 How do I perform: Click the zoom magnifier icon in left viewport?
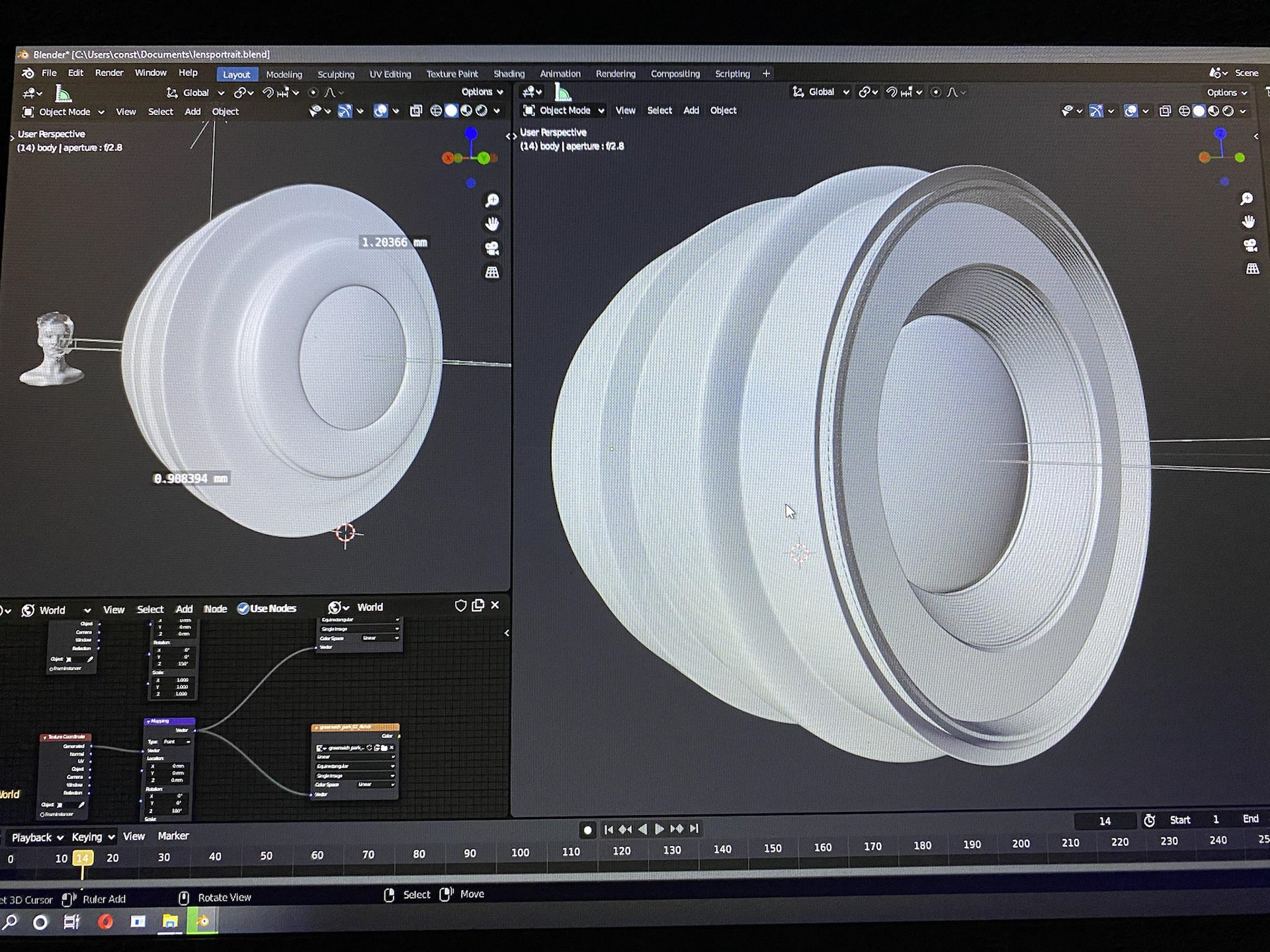tap(492, 200)
